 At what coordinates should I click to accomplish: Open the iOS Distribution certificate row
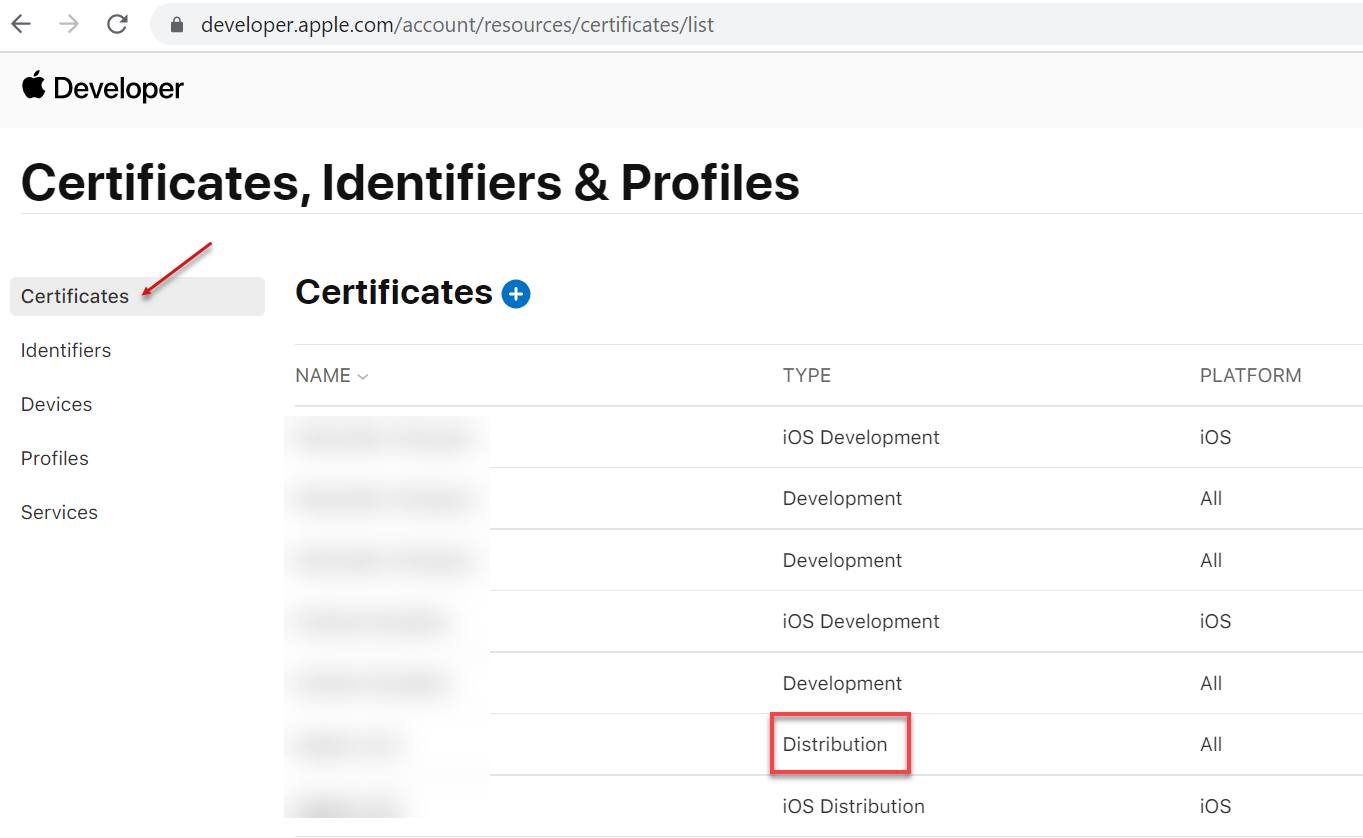(828, 806)
